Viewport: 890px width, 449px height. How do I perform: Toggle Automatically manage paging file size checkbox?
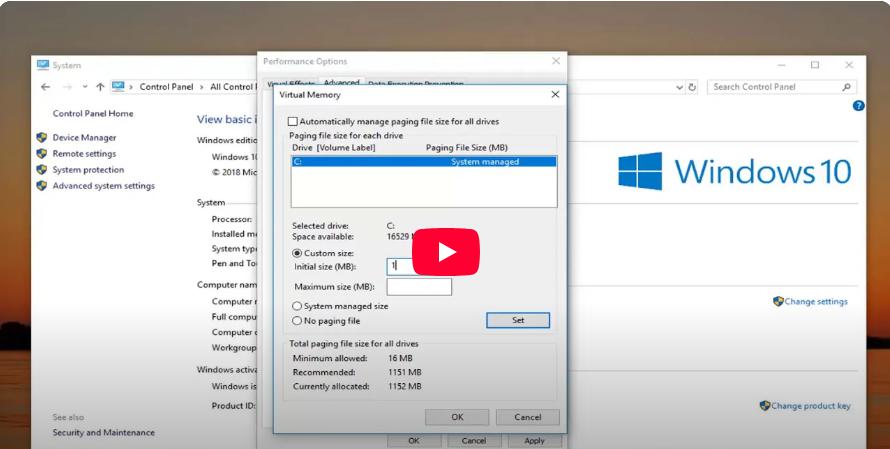(293, 121)
